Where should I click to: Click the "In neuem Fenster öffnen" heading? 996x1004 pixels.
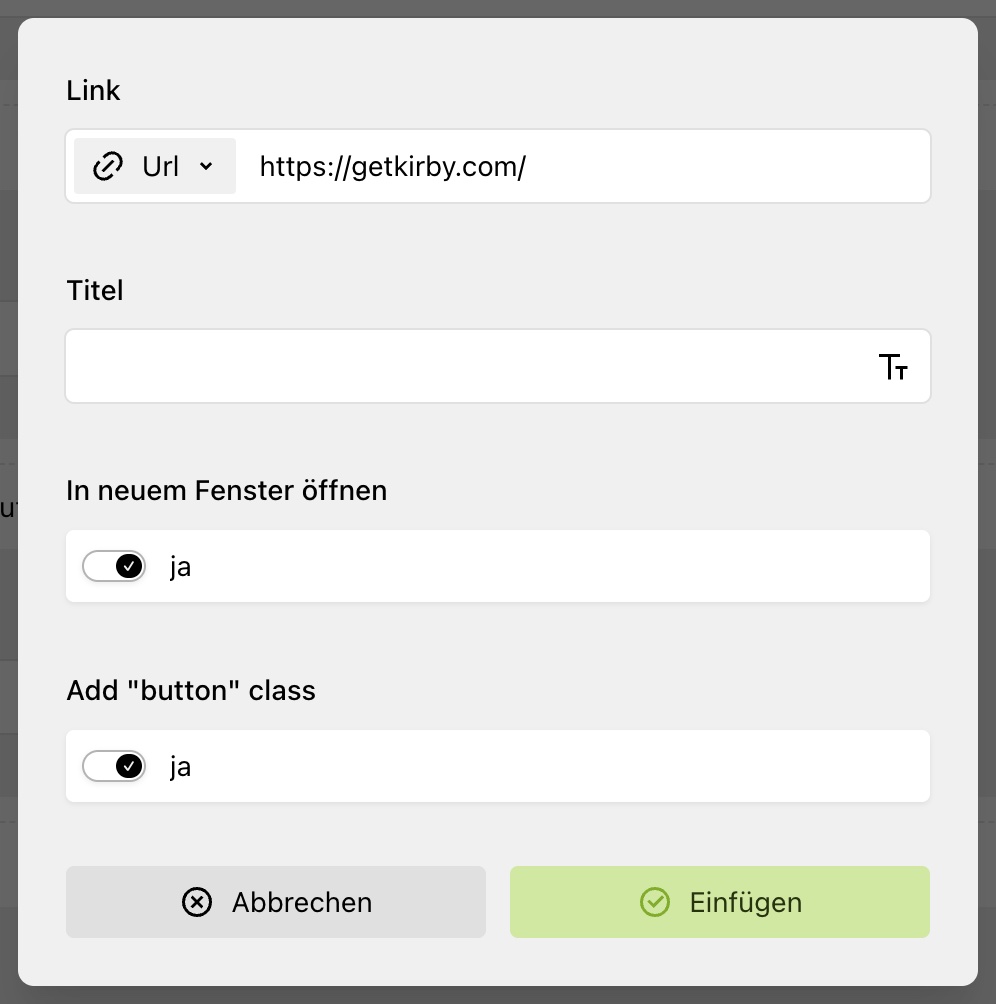[x=226, y=491]
